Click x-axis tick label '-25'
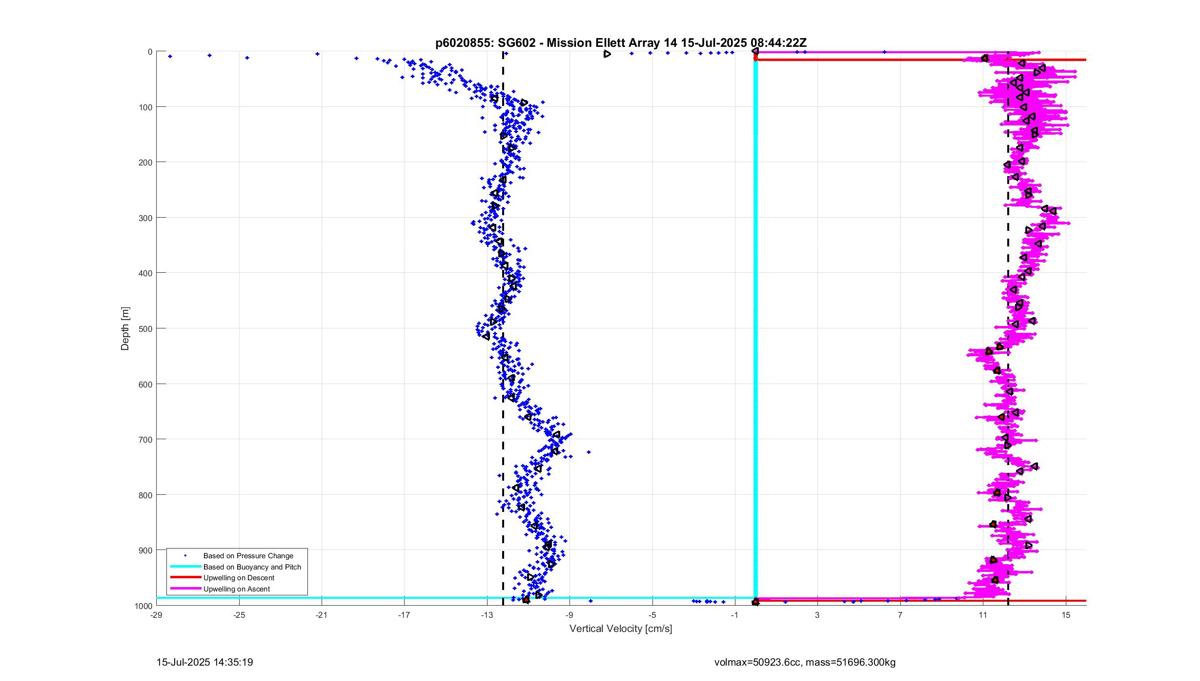Viewport: 1200px width, 681px height. point(239,615)
